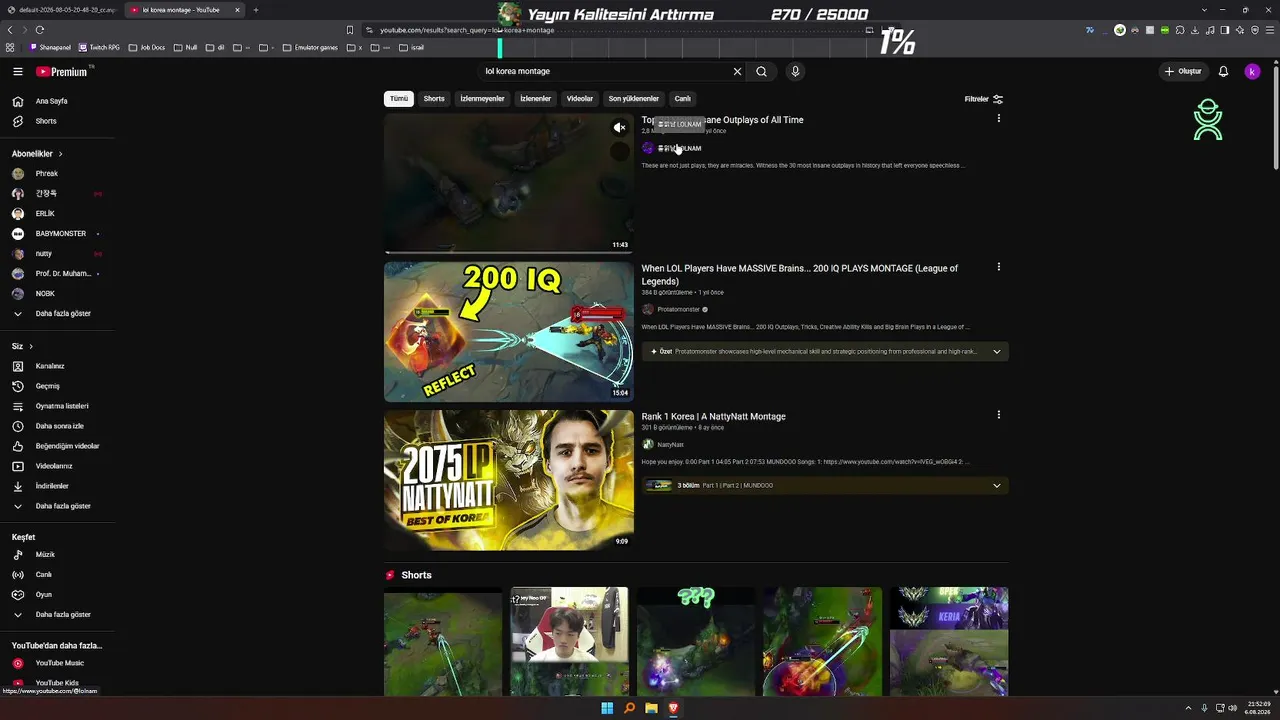Open the Siz section chevron
This screenshot has width=1280, height=720.
point(31,346)
